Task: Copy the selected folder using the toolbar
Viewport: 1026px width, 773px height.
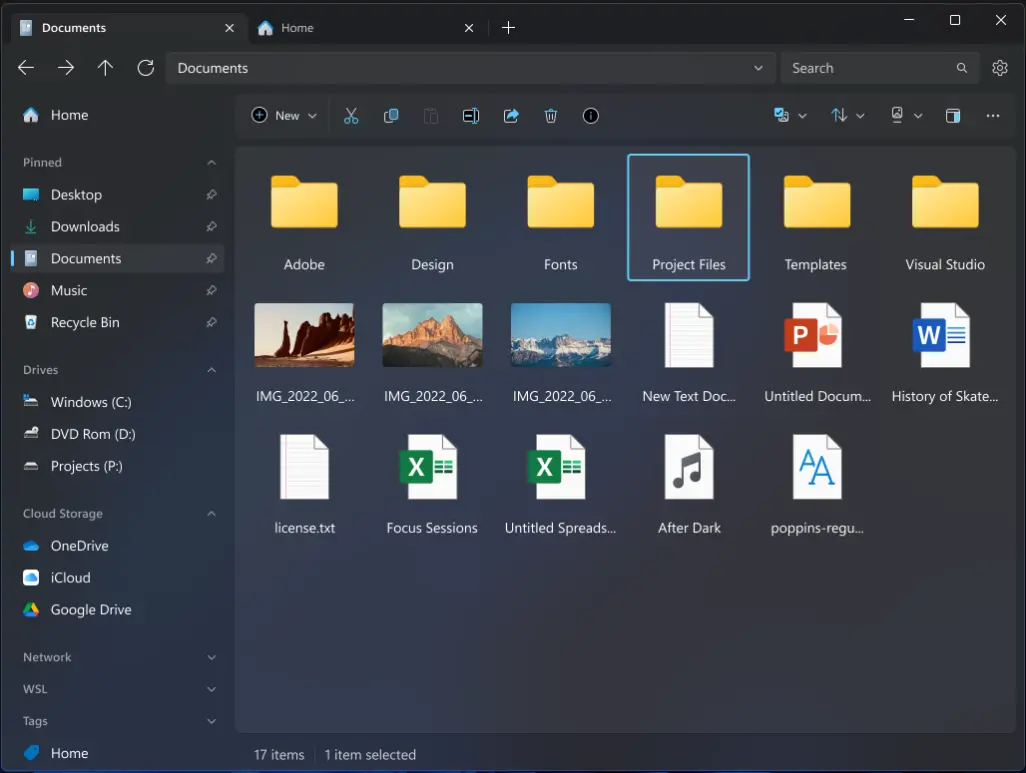Action: 391,115
